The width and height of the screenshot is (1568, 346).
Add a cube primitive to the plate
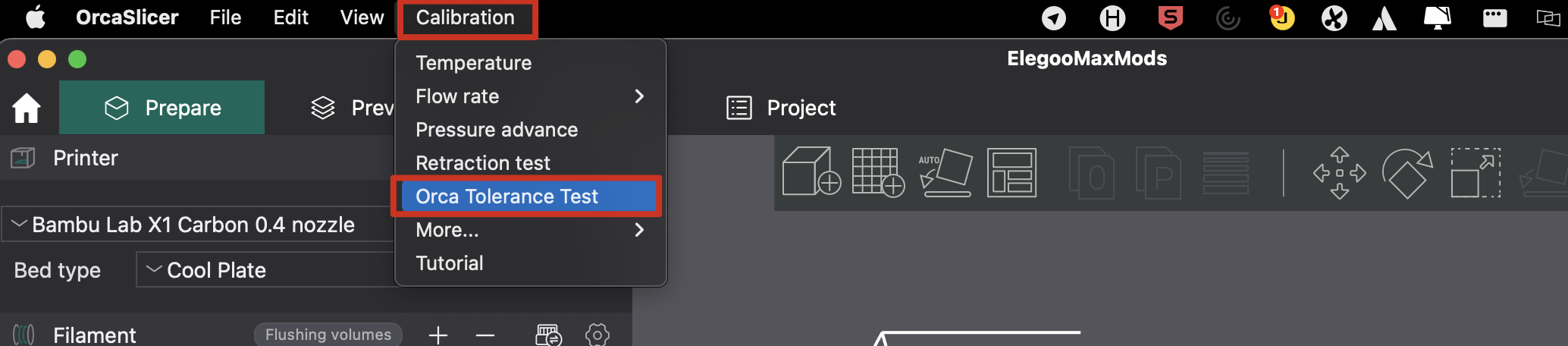click(811, 172)
